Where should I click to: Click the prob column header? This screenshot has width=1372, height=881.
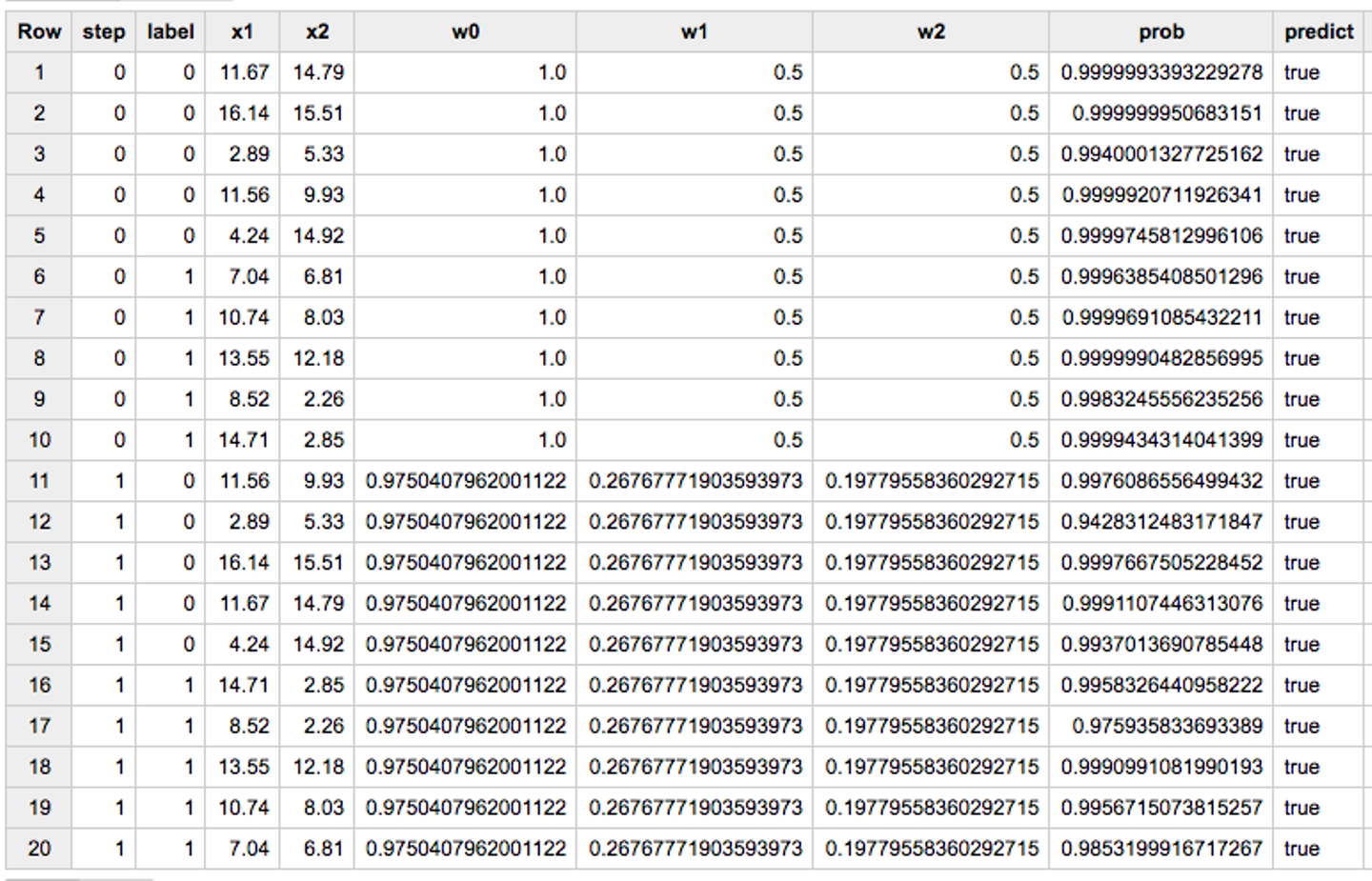tap(1161, 31)
